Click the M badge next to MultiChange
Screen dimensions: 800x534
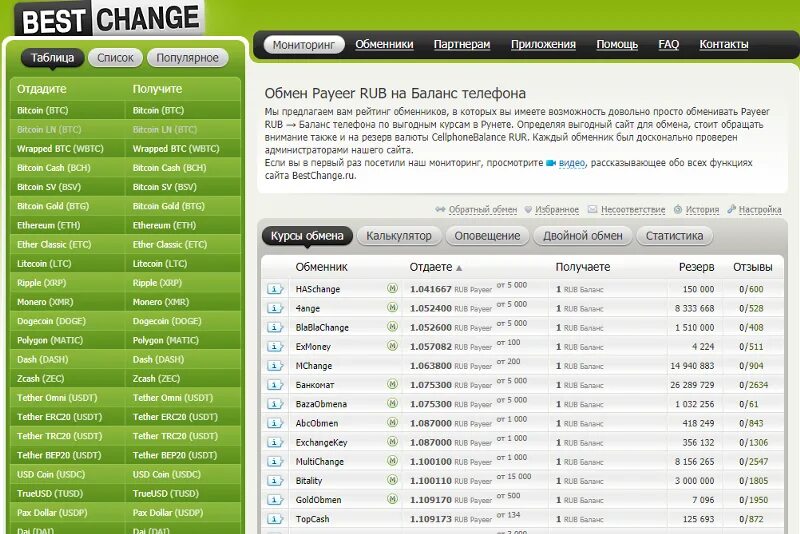(x=392, y=461)
